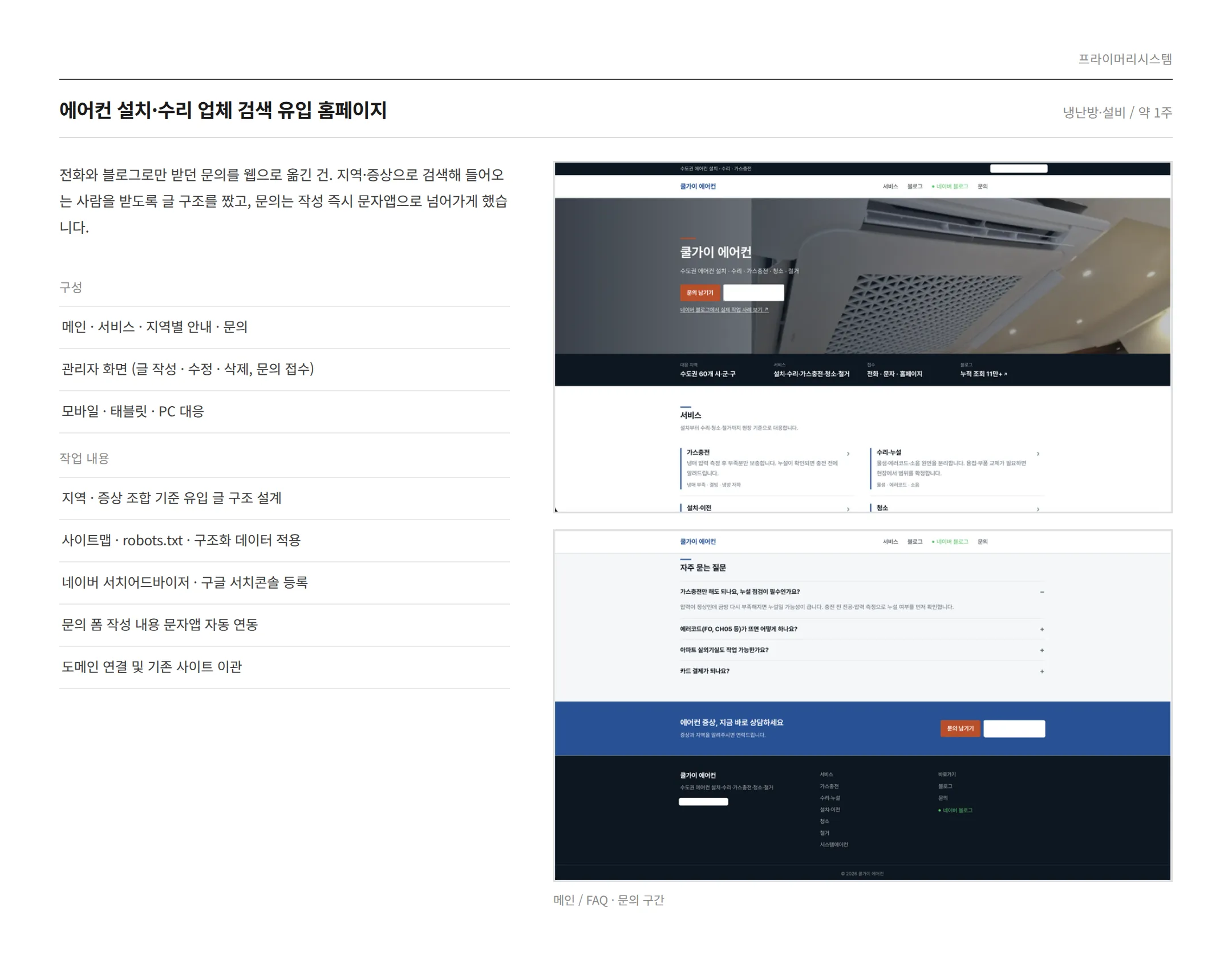Click the row '모바일 · 태블릿 · PC 대응'
1232x956 pixels.
[285, 412]
